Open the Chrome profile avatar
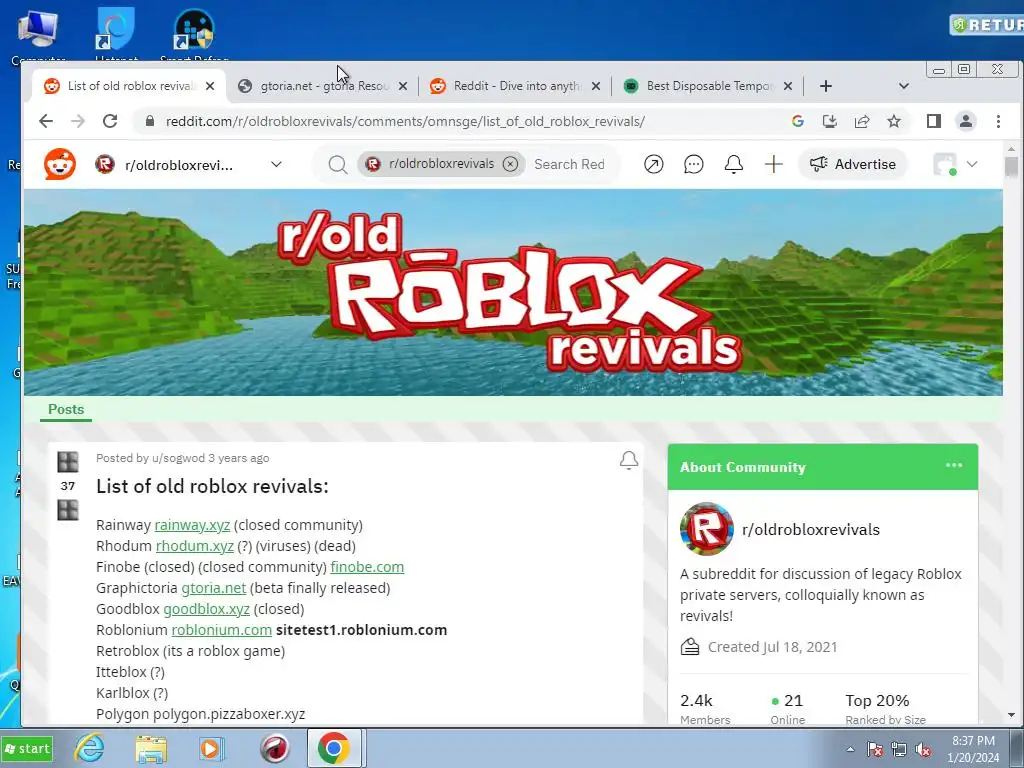 [x=966, y=121]
